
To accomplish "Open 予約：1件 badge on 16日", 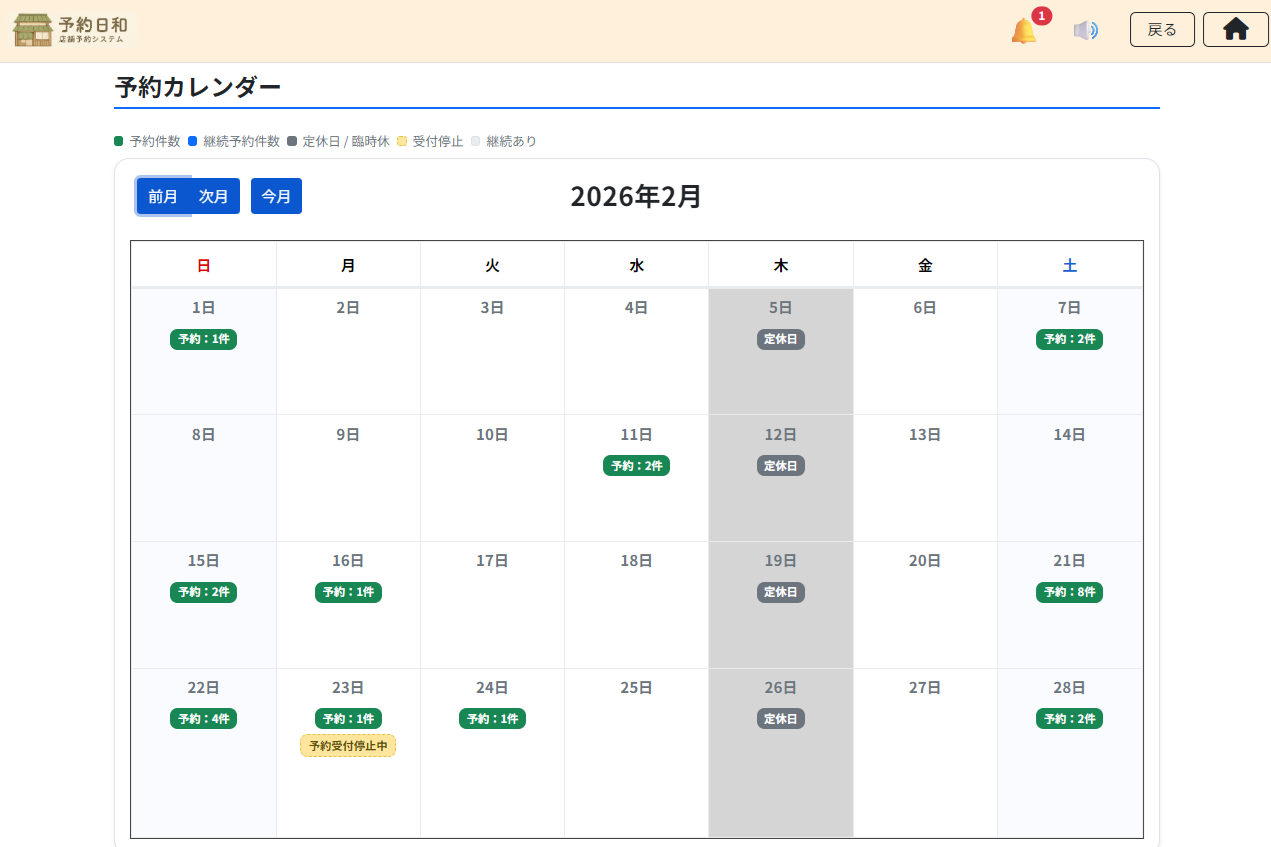I will tap(348, 592).
